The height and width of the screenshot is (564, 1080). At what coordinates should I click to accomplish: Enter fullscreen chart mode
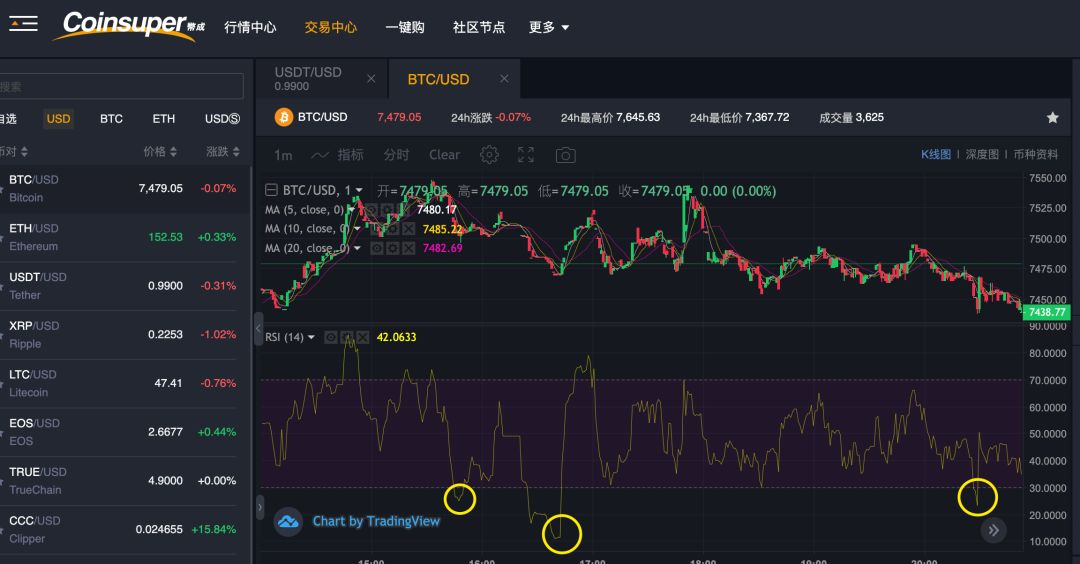coord(526,155)
